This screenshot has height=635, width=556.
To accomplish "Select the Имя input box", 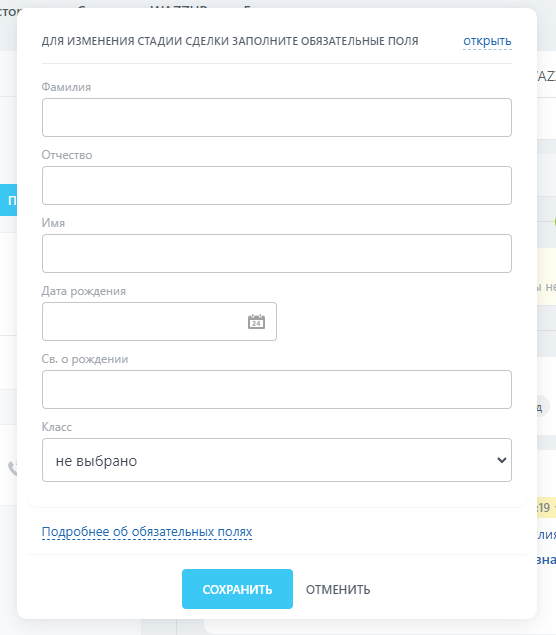I will pos(277,254).
